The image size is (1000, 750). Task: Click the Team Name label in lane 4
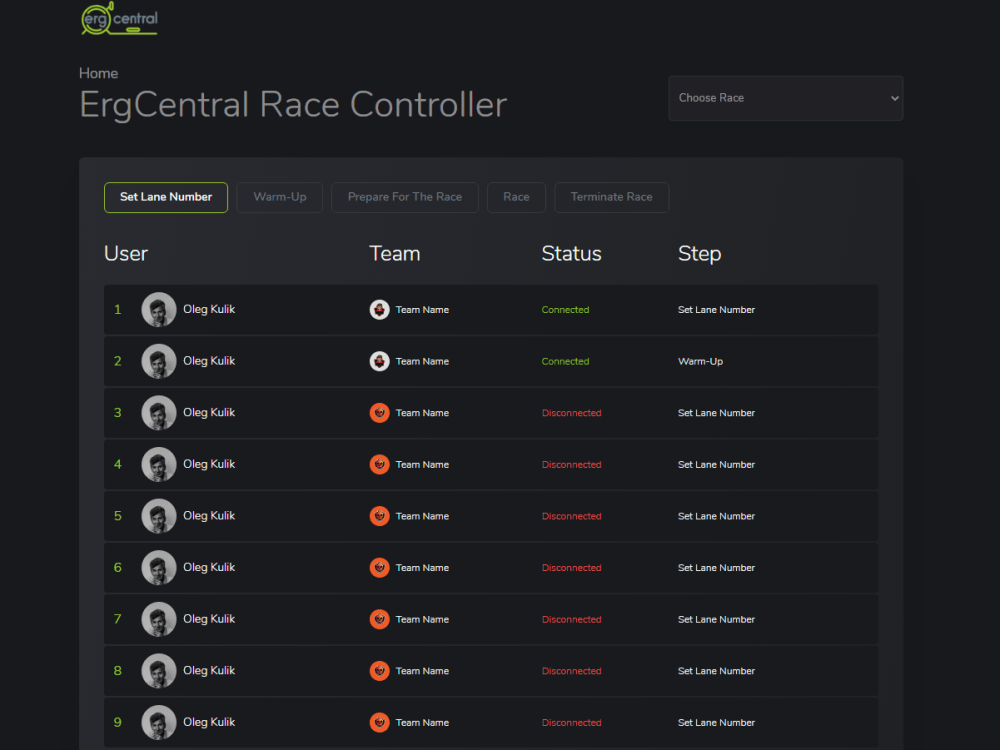tap(422, 465)
